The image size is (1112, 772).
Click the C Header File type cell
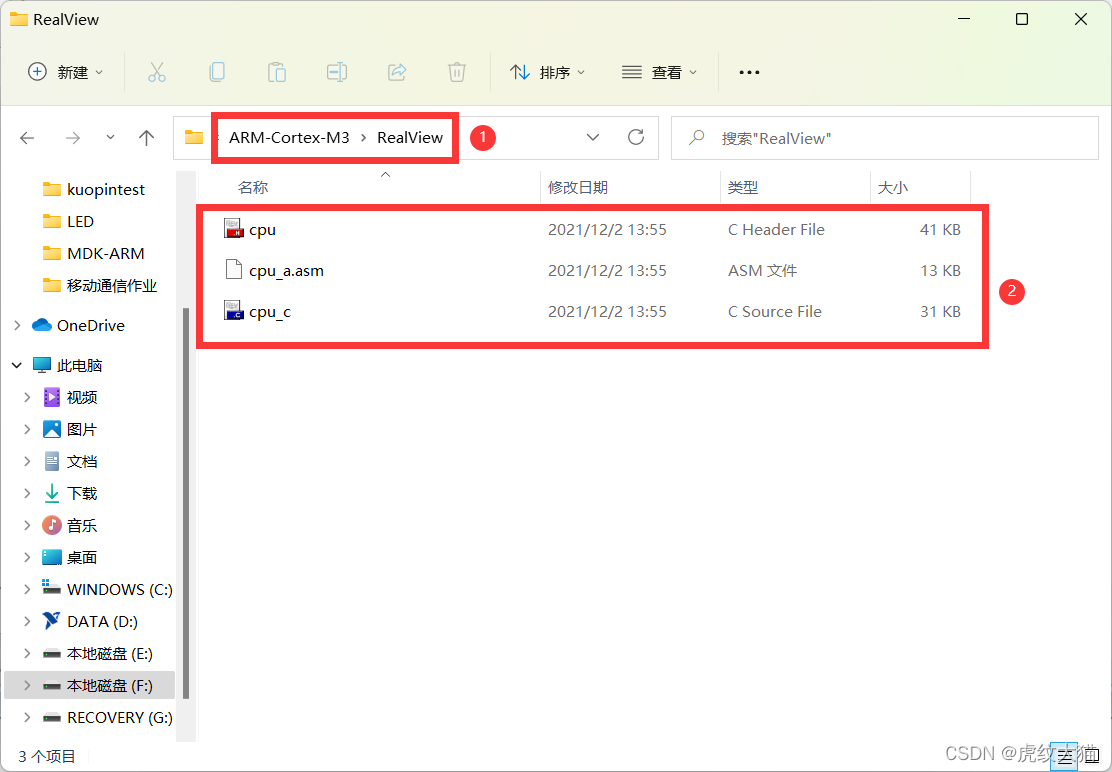pos(777,230)
